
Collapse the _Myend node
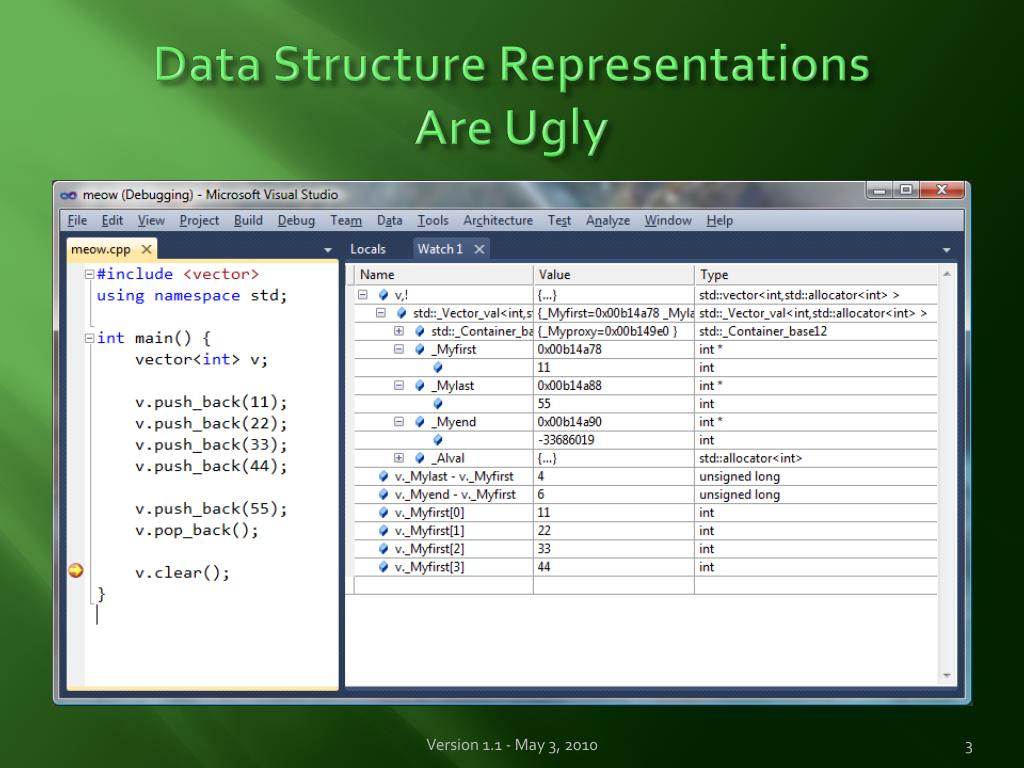(399, 422)
